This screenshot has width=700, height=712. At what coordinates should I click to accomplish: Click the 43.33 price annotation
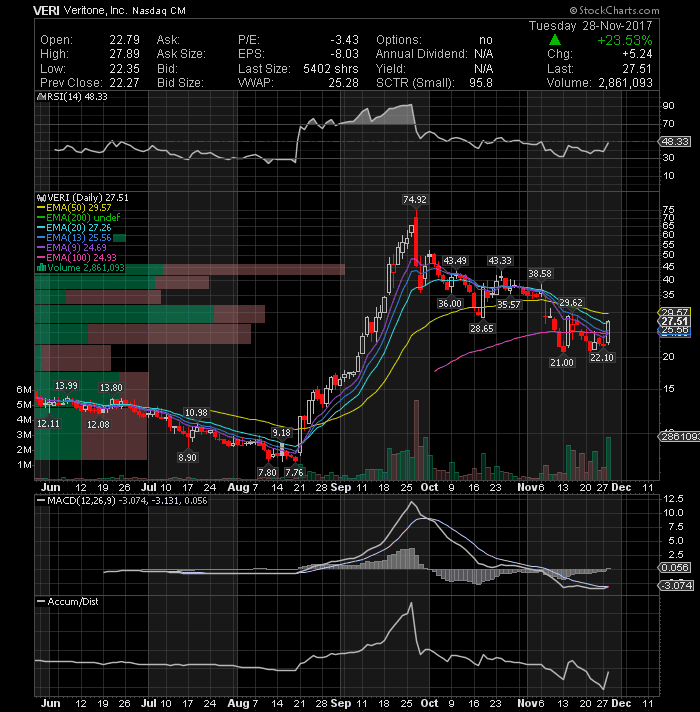click(500, 261)
